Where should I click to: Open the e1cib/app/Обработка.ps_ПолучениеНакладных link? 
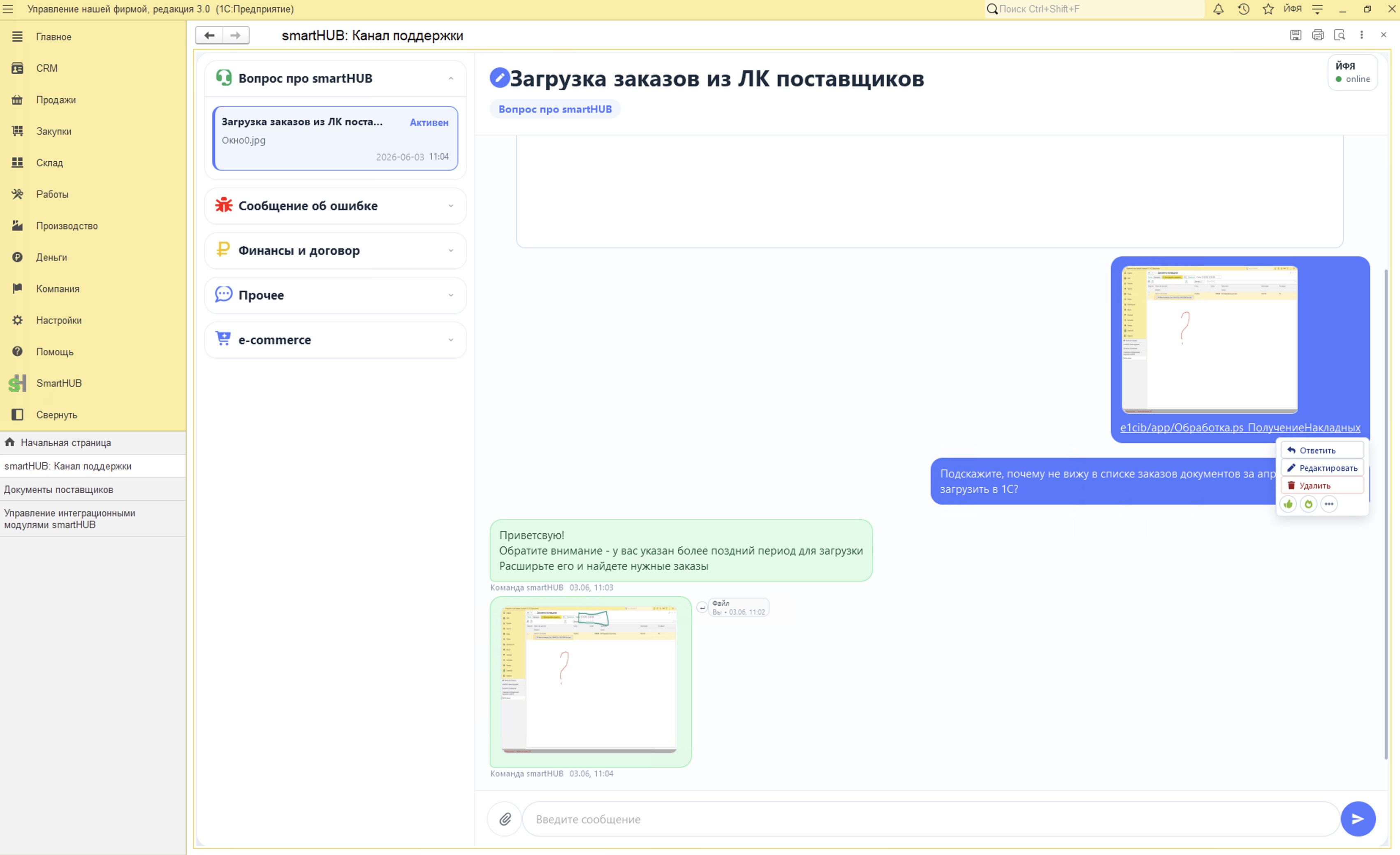click(1240, 427)
